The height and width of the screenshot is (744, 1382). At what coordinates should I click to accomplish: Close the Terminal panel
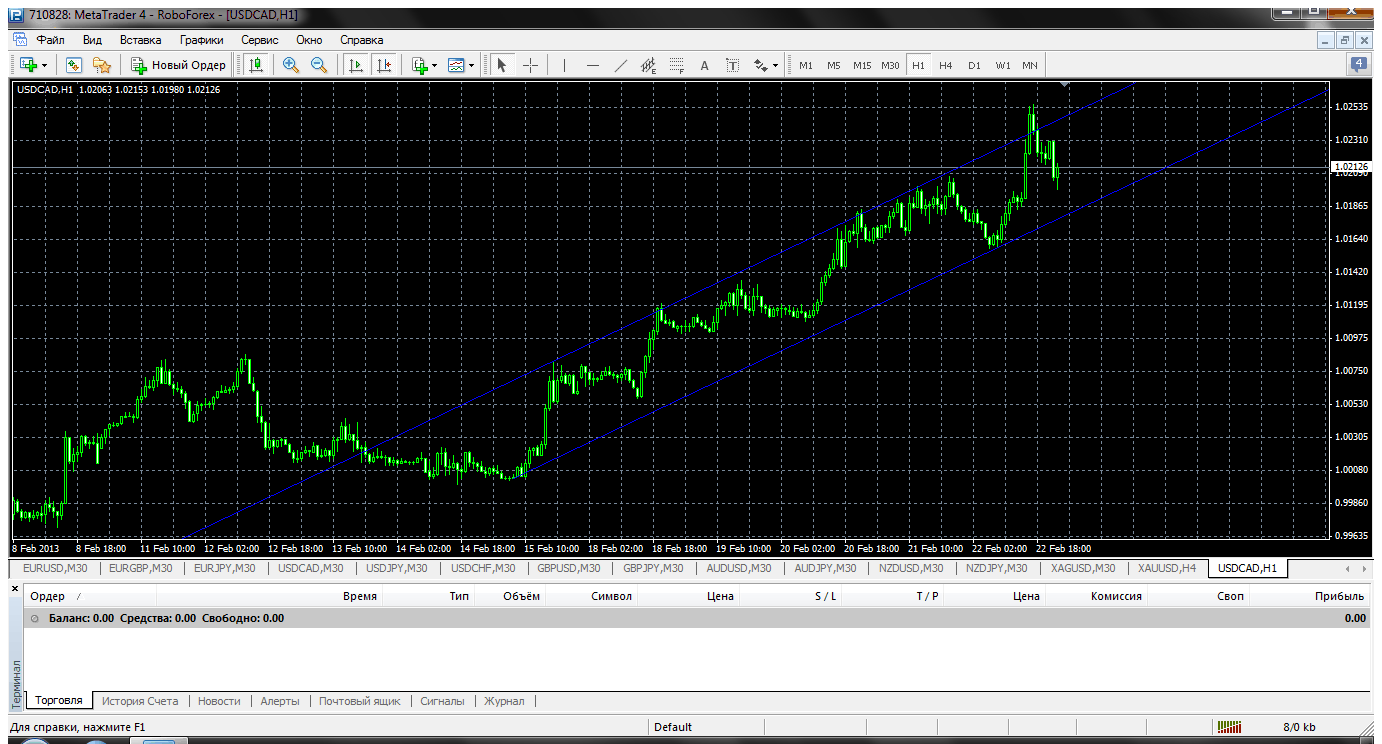(x=15, y=587)
